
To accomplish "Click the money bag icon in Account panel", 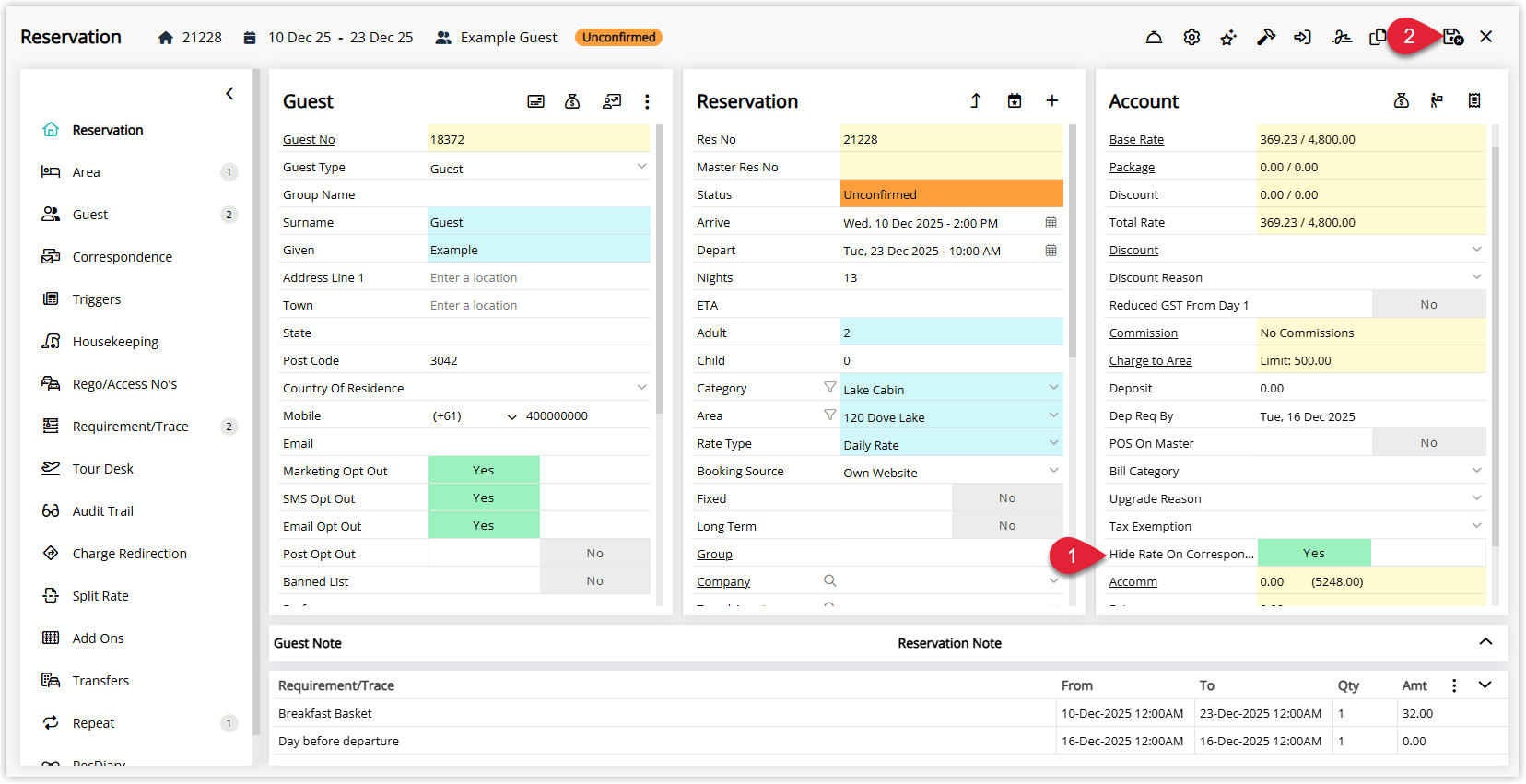I will [1402, 100].
